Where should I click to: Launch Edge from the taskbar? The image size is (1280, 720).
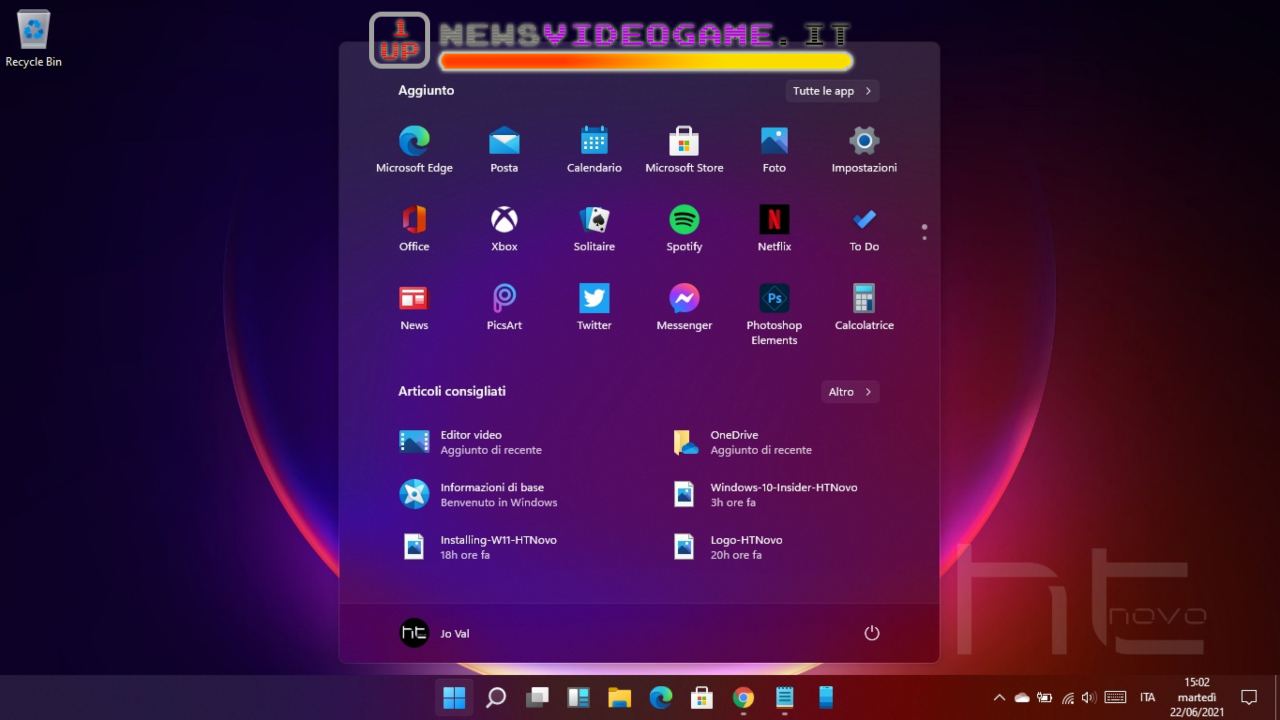click(x=661, y=697)
